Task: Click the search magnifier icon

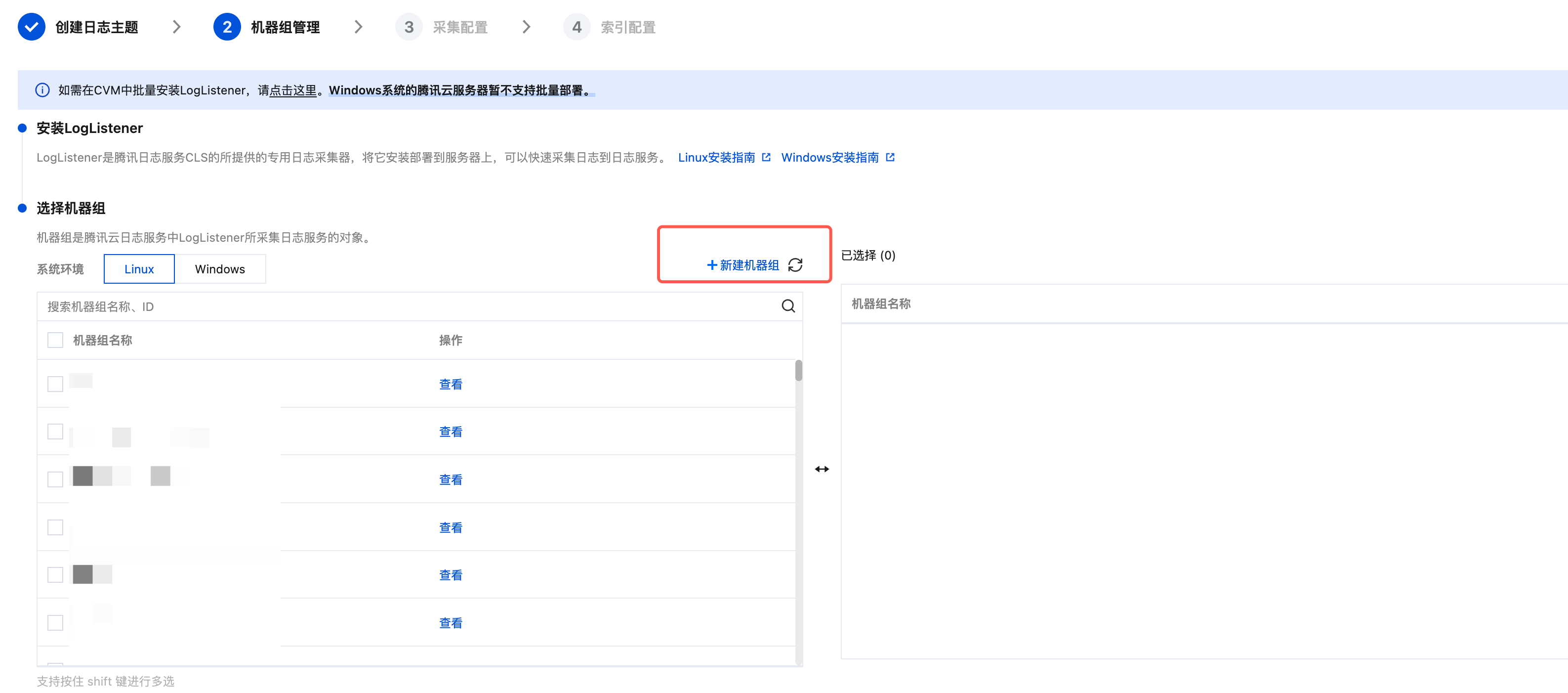Action: pos(787,305)
